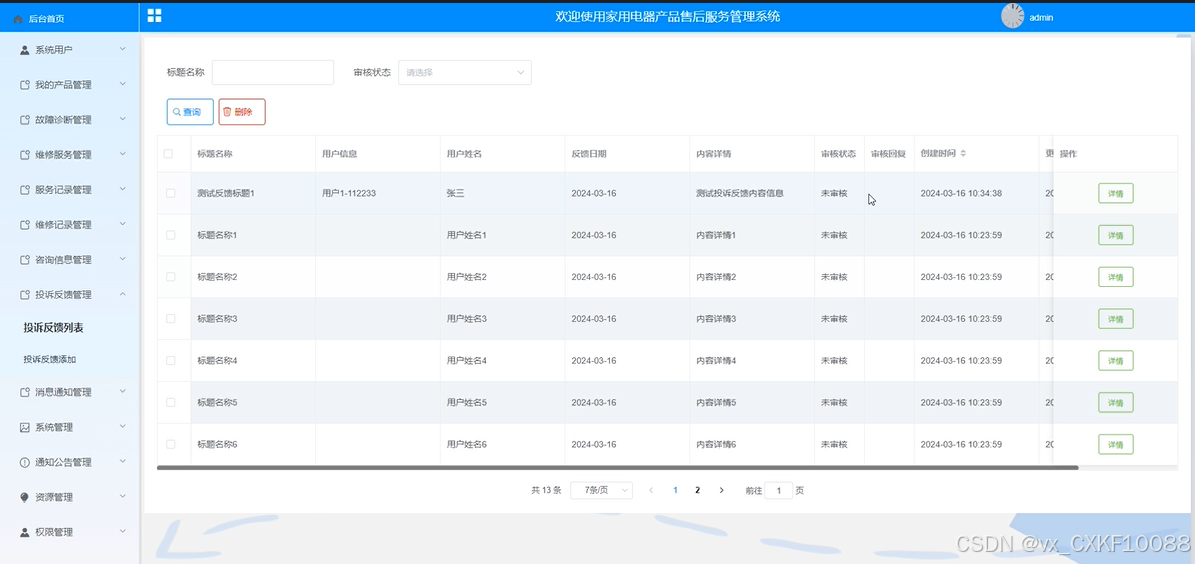This screenshot has height=564, width=1195.
Task: Open 详情 for 测试反馈标题1 row
Action: click(x=1116, y=194)
